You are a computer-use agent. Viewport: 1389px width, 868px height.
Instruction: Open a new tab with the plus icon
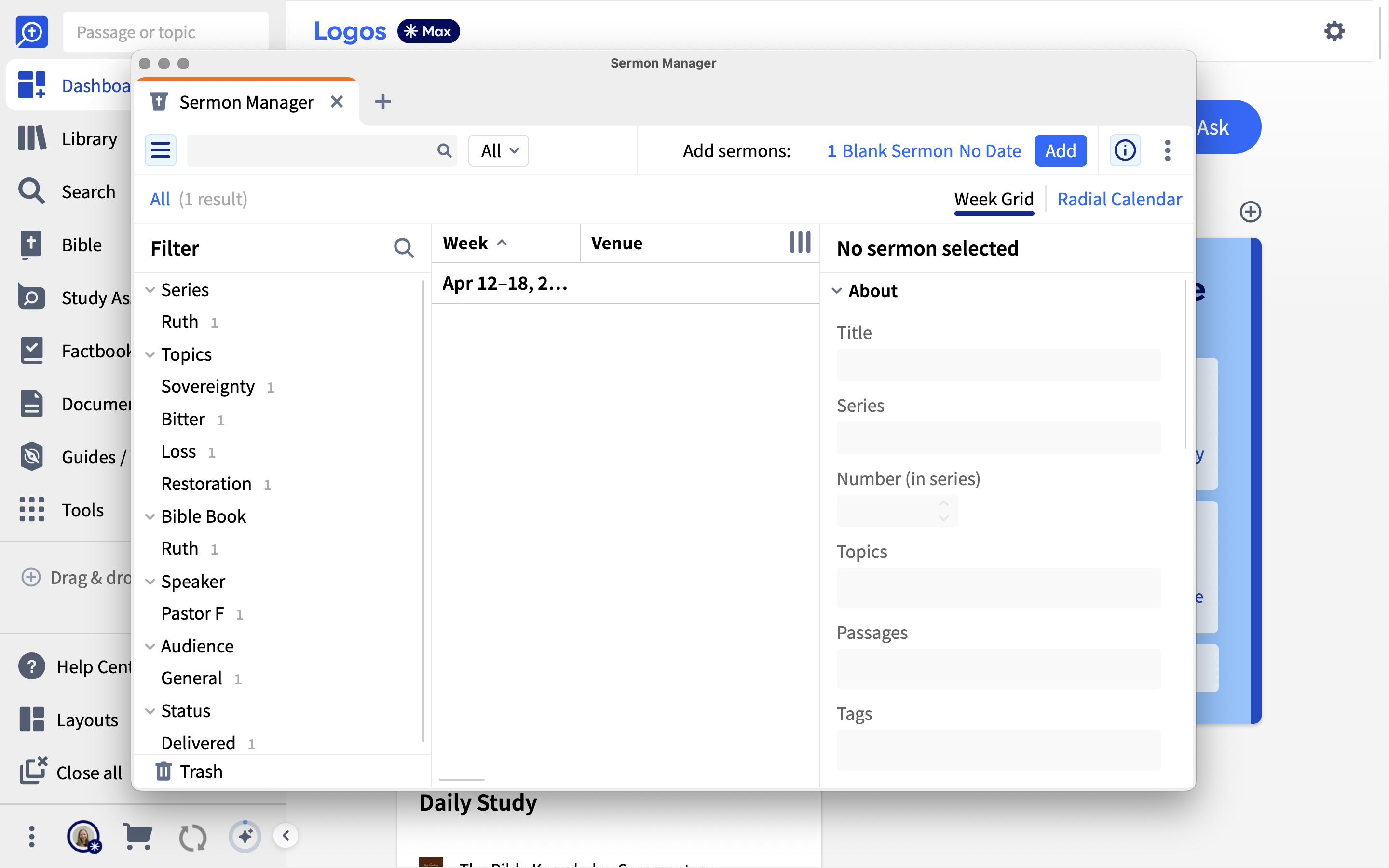[383, 102]
